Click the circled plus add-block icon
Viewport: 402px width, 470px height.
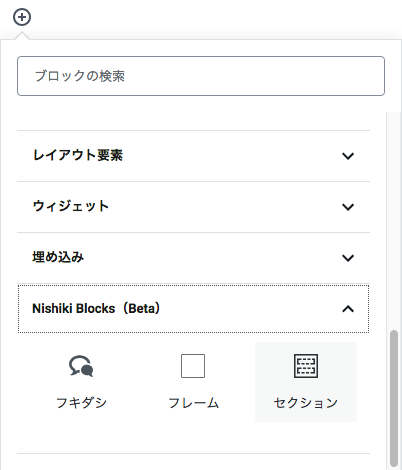(x=22, y=17)
